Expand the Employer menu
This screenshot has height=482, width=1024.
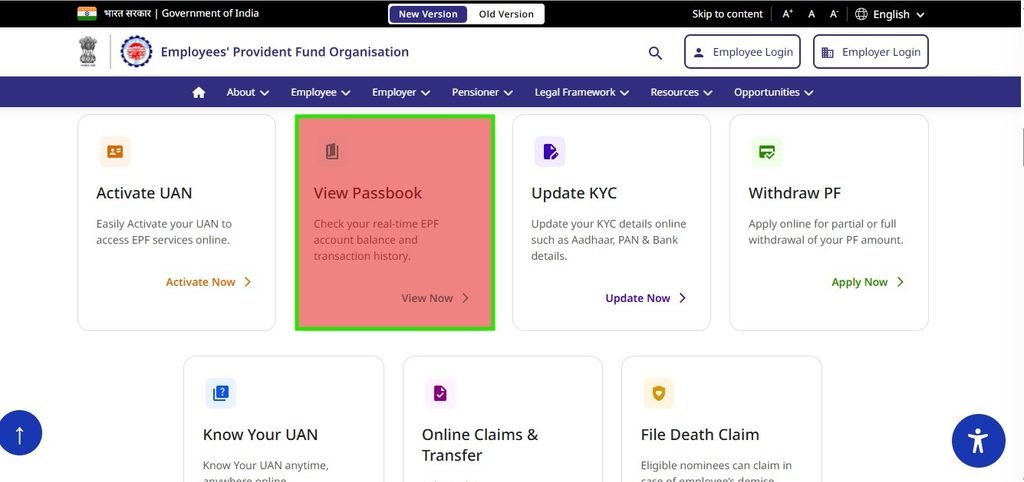point(401,92)
